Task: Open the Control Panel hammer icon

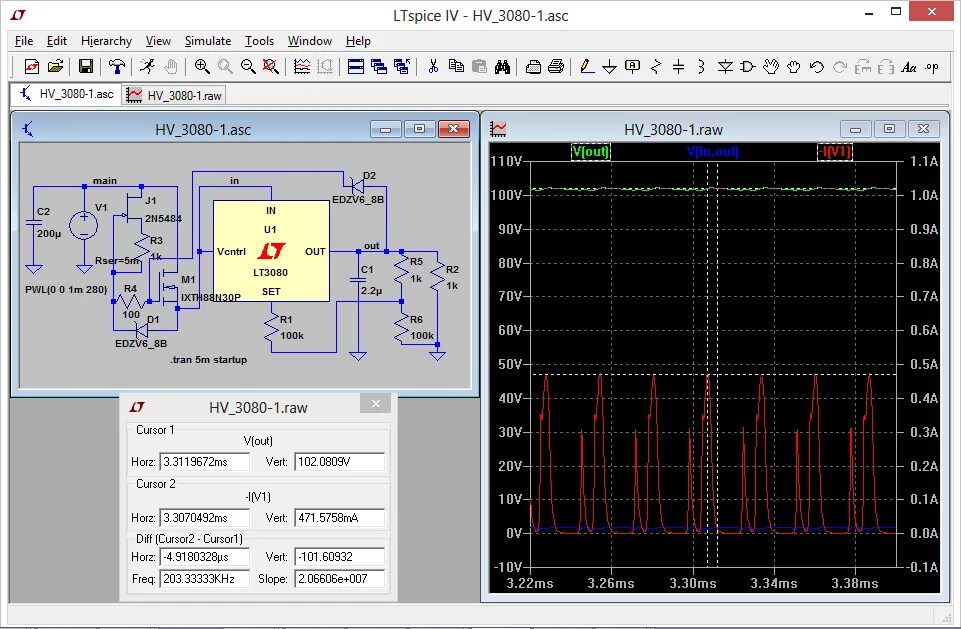Action: (116, 66)
